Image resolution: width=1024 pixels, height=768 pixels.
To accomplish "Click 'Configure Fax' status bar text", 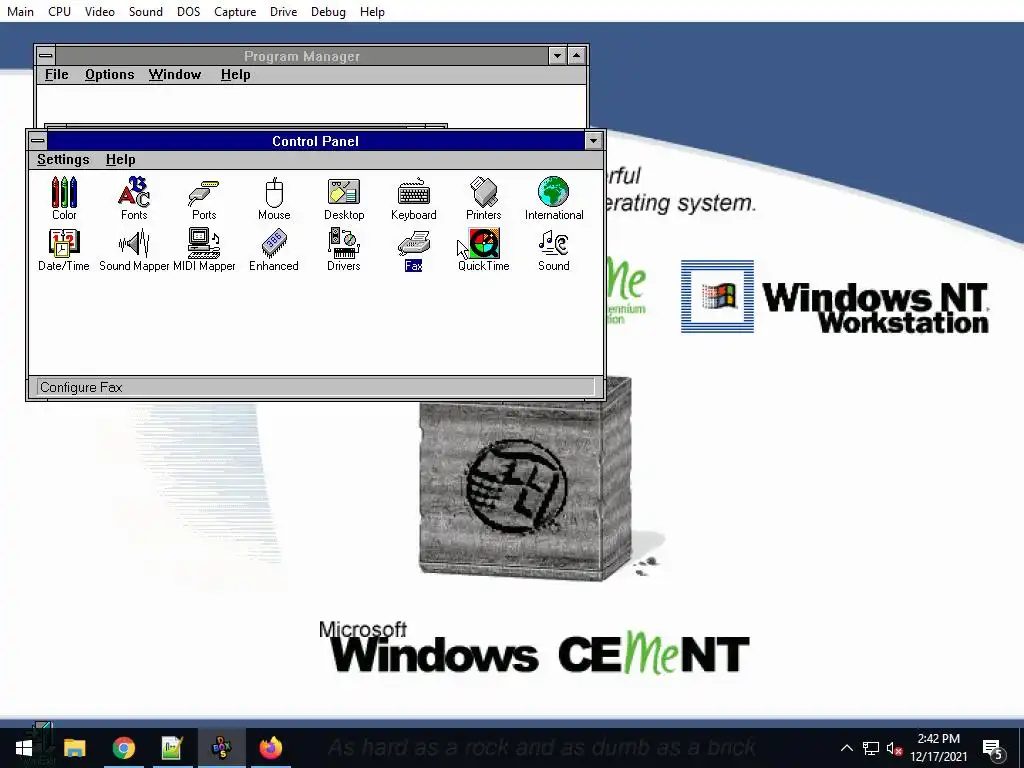I will [x=81, y=387].
